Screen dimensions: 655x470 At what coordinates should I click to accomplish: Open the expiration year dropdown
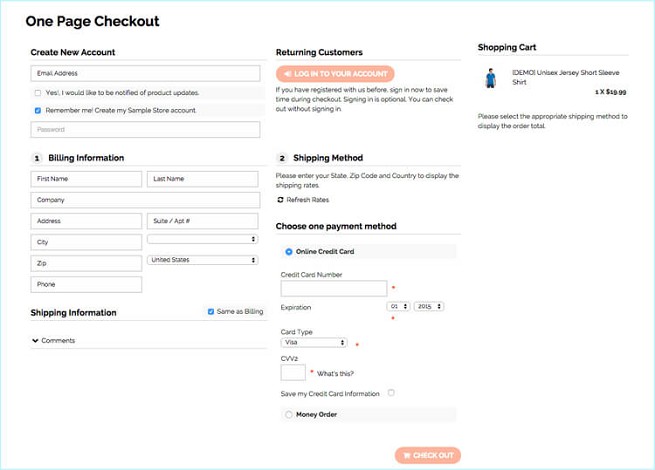point(429,306)
